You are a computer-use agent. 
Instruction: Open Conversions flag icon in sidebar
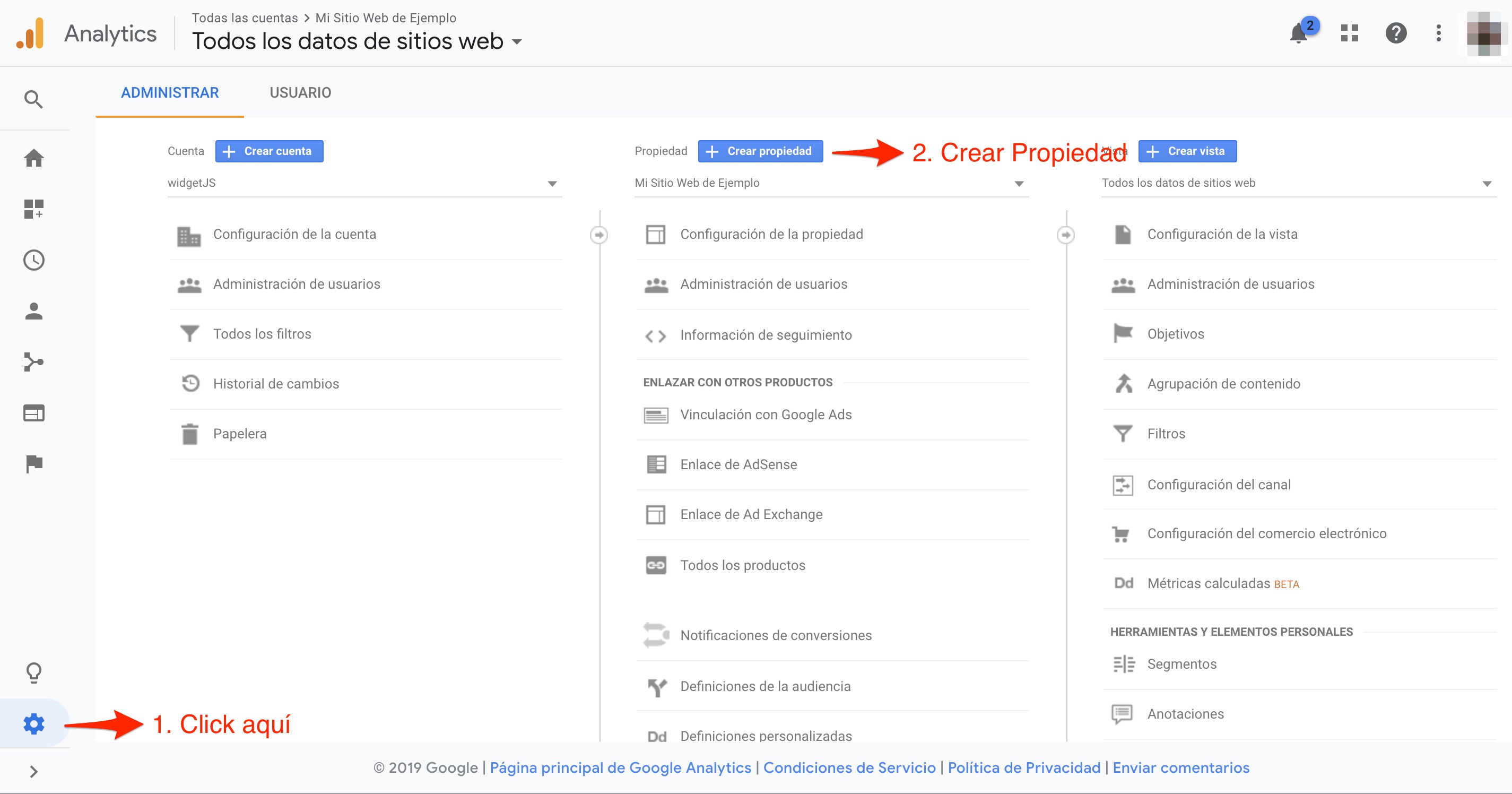pos(33,464)
